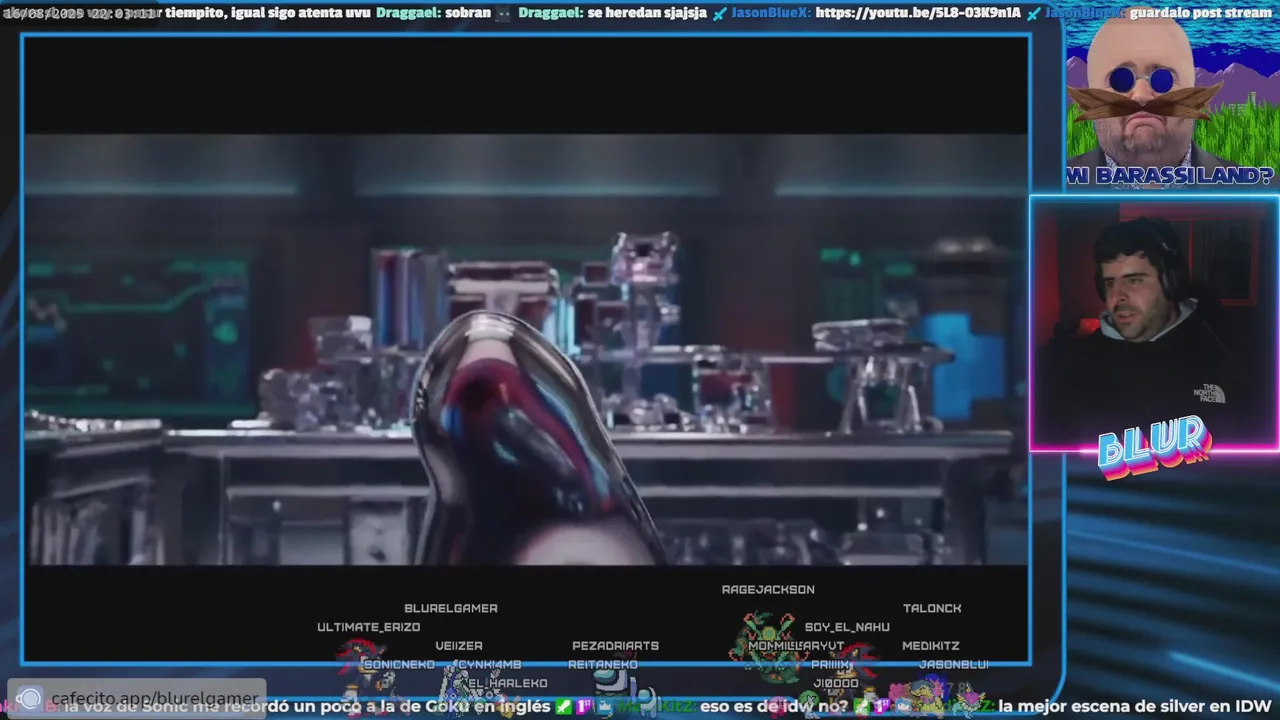Click the 'eso es de idw no?' message
The image size is (1280, 720).
(x=772, y=707)
